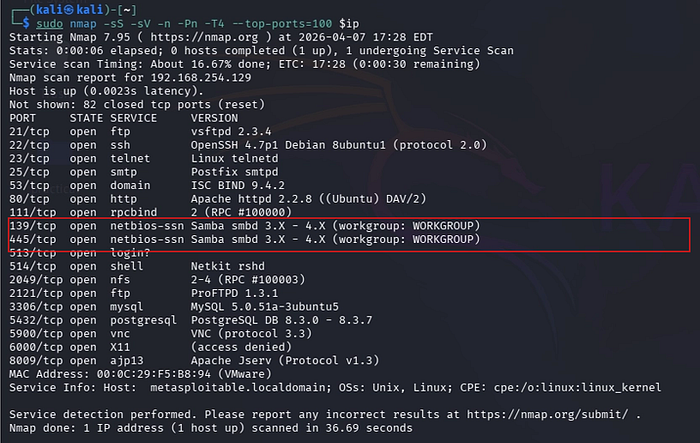The width and height of the screenshot is (700, 443).
Task: Click the MAC Address 00:0C:29:F5:B8:94 text
Action: (x=110, y=374)
